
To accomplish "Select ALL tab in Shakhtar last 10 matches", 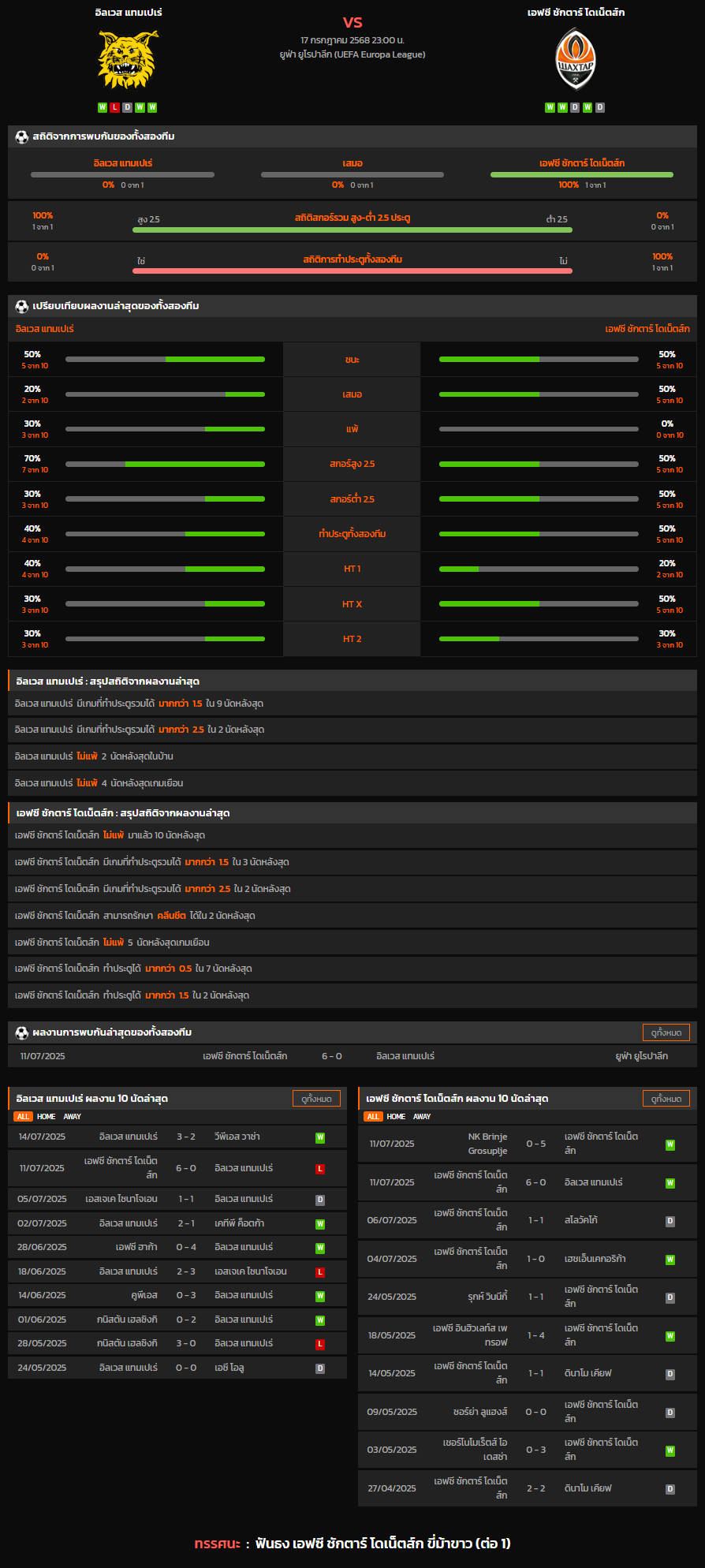I will pos(373,1117).
